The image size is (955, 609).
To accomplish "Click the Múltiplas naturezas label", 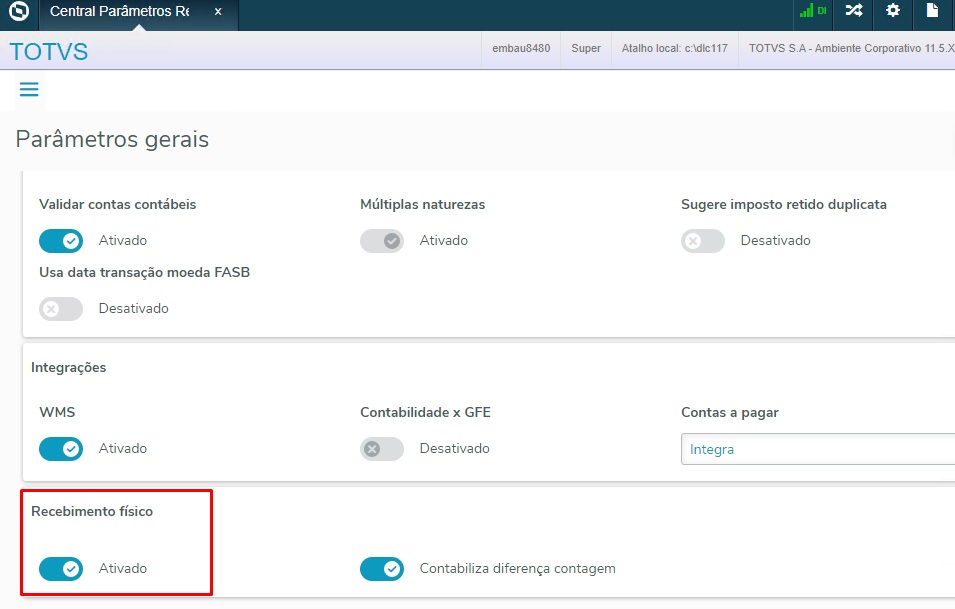I will click(423, 204).
